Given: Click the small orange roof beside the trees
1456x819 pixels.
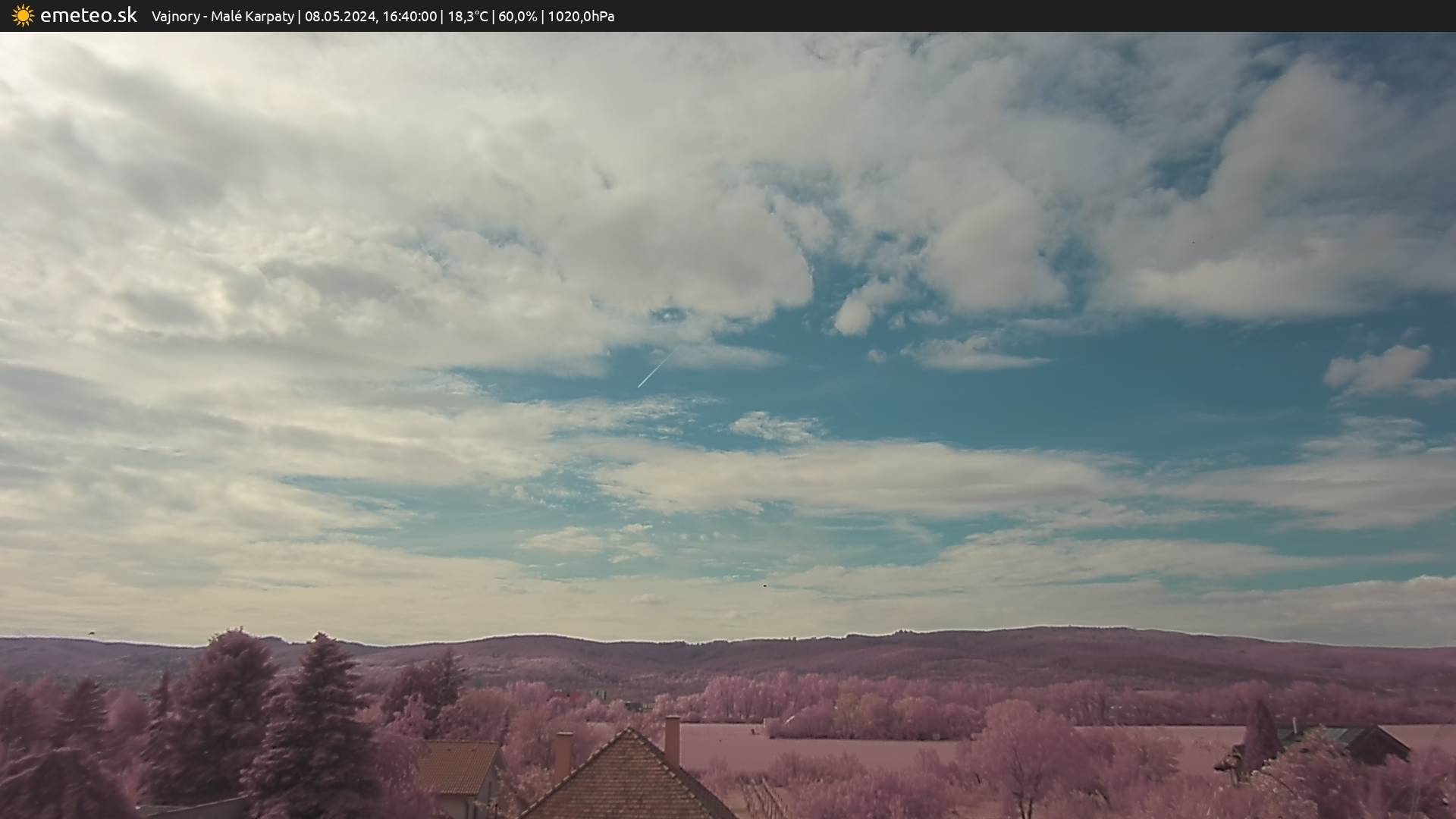Looking at the screenshot, I should pyautogui.click(x=457, y=767).
